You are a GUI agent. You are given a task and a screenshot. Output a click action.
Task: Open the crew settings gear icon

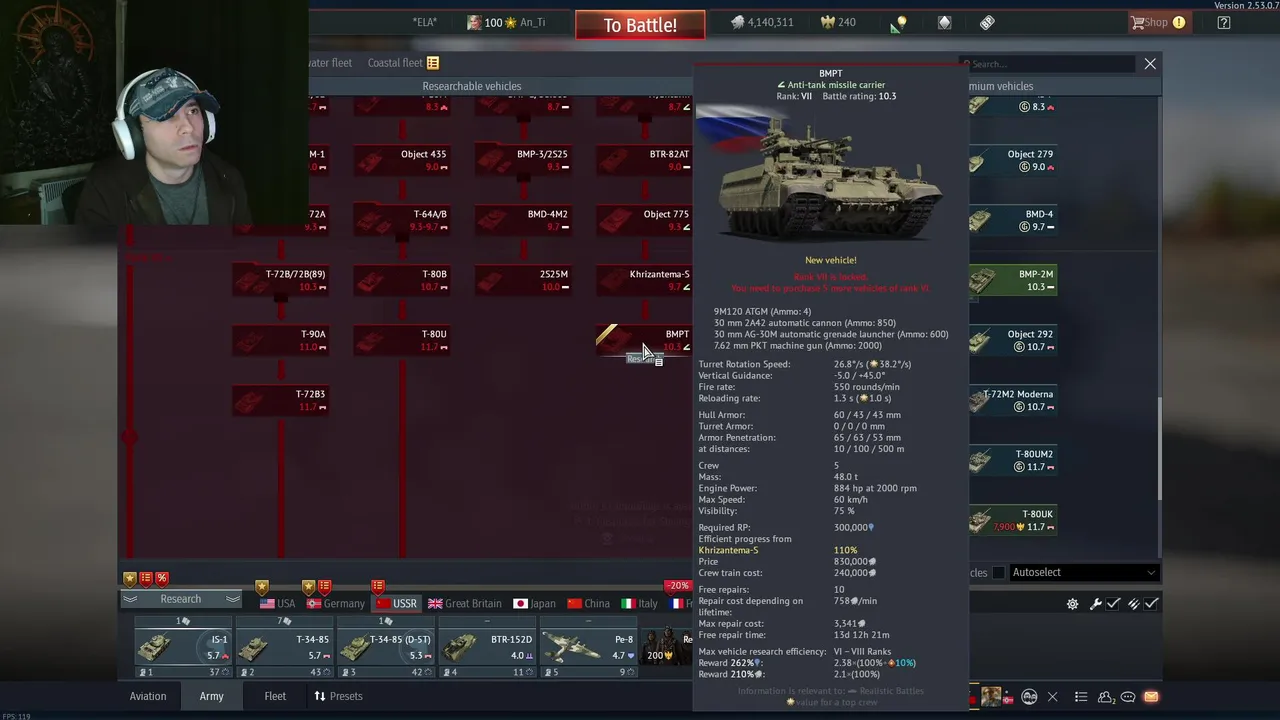(1072, 604)
